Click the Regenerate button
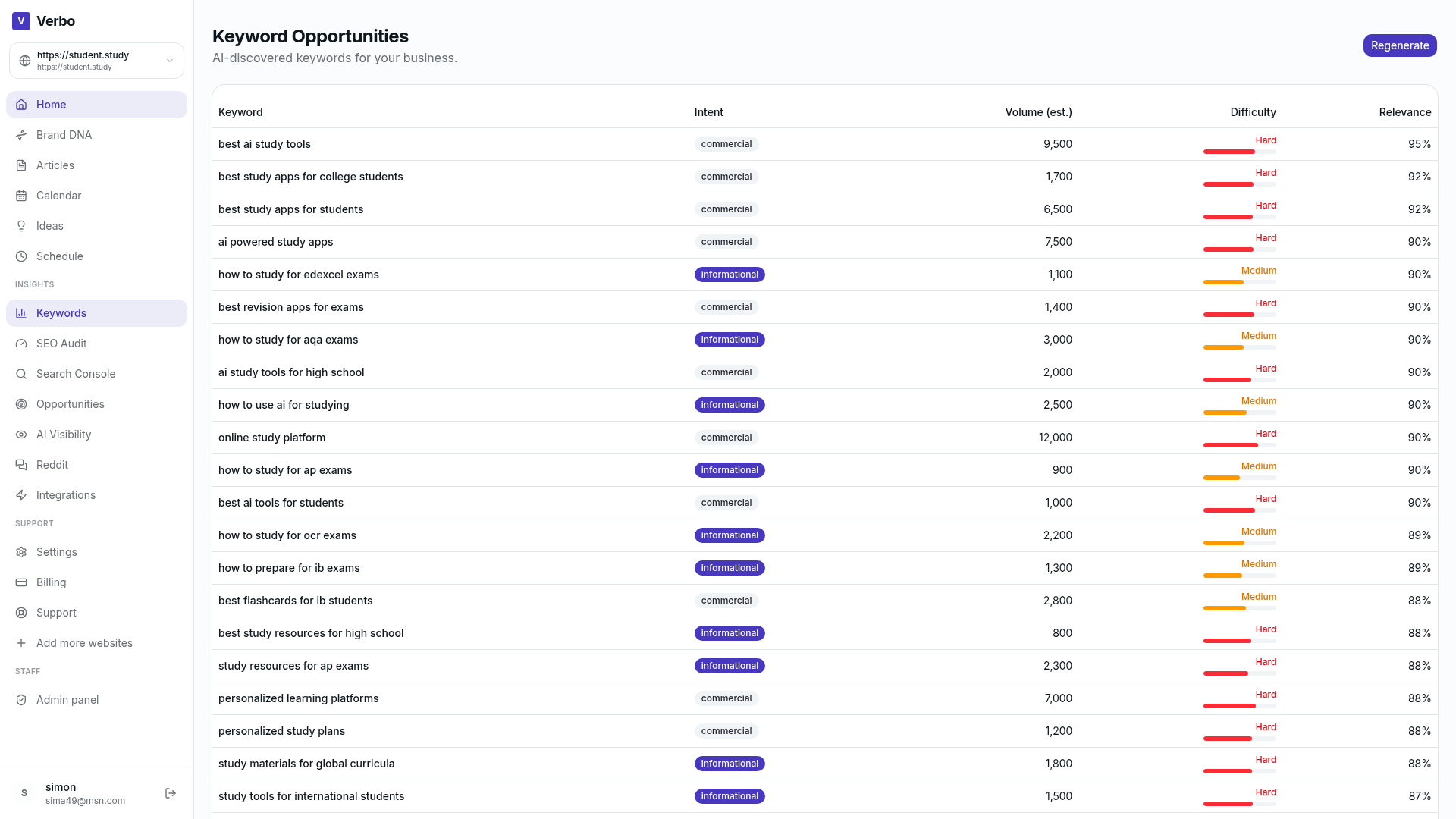Viewport: 1456px width, 819px height. [x=1400, y=45]
